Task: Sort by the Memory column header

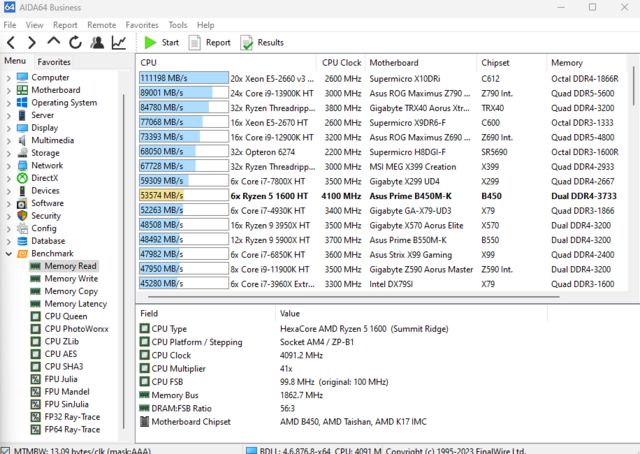Action: click(x=586, y=62)
